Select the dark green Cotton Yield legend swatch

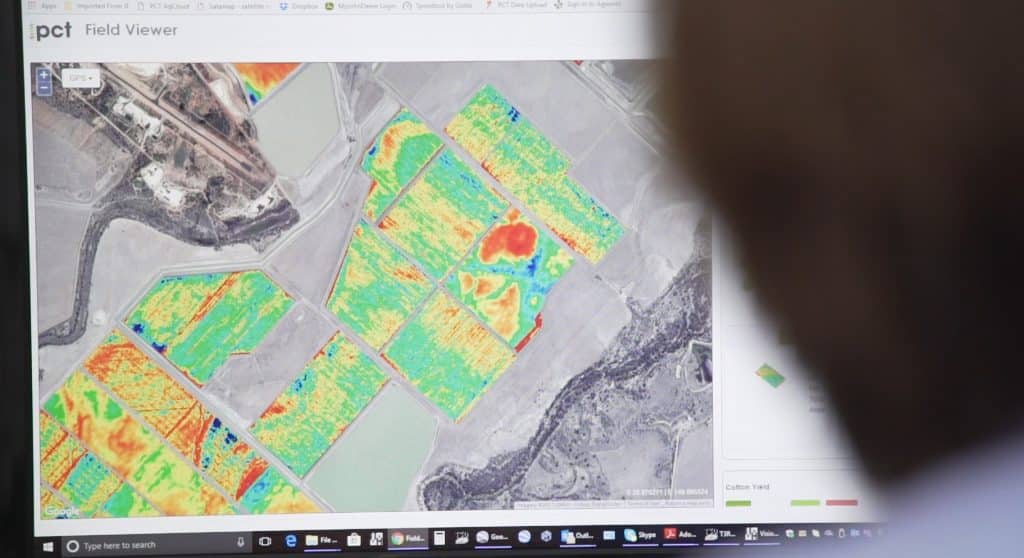[738, 503]
